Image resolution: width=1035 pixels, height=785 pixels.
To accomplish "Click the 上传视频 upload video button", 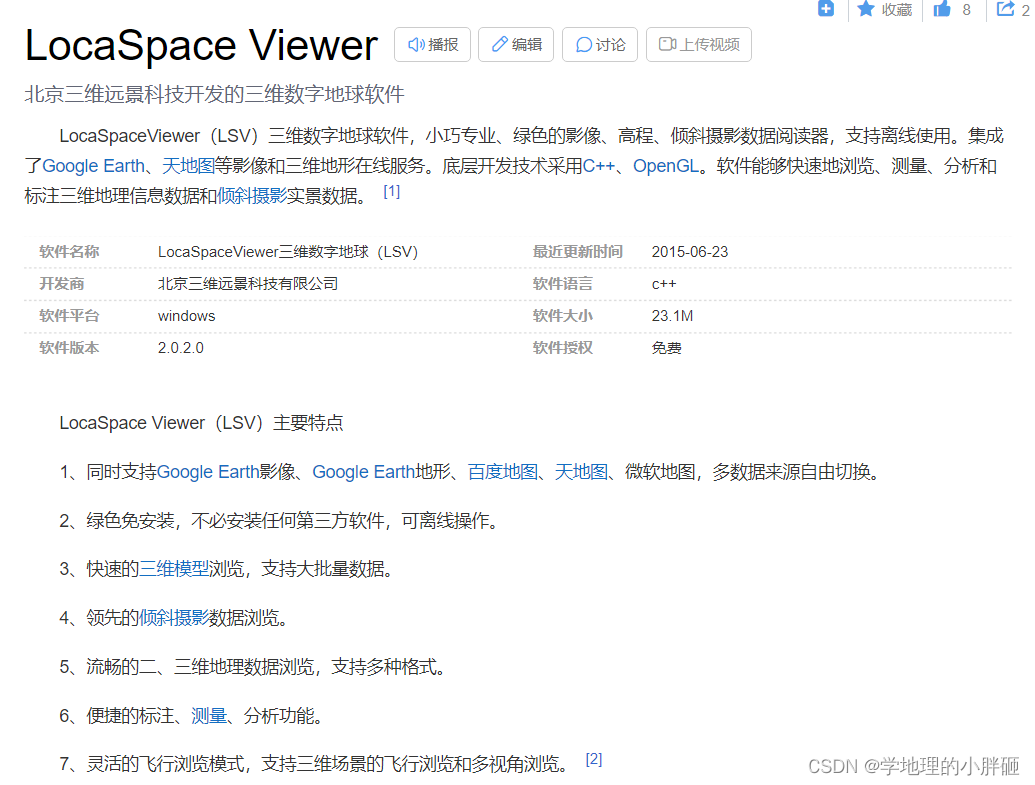I will [x=699, y=44].
